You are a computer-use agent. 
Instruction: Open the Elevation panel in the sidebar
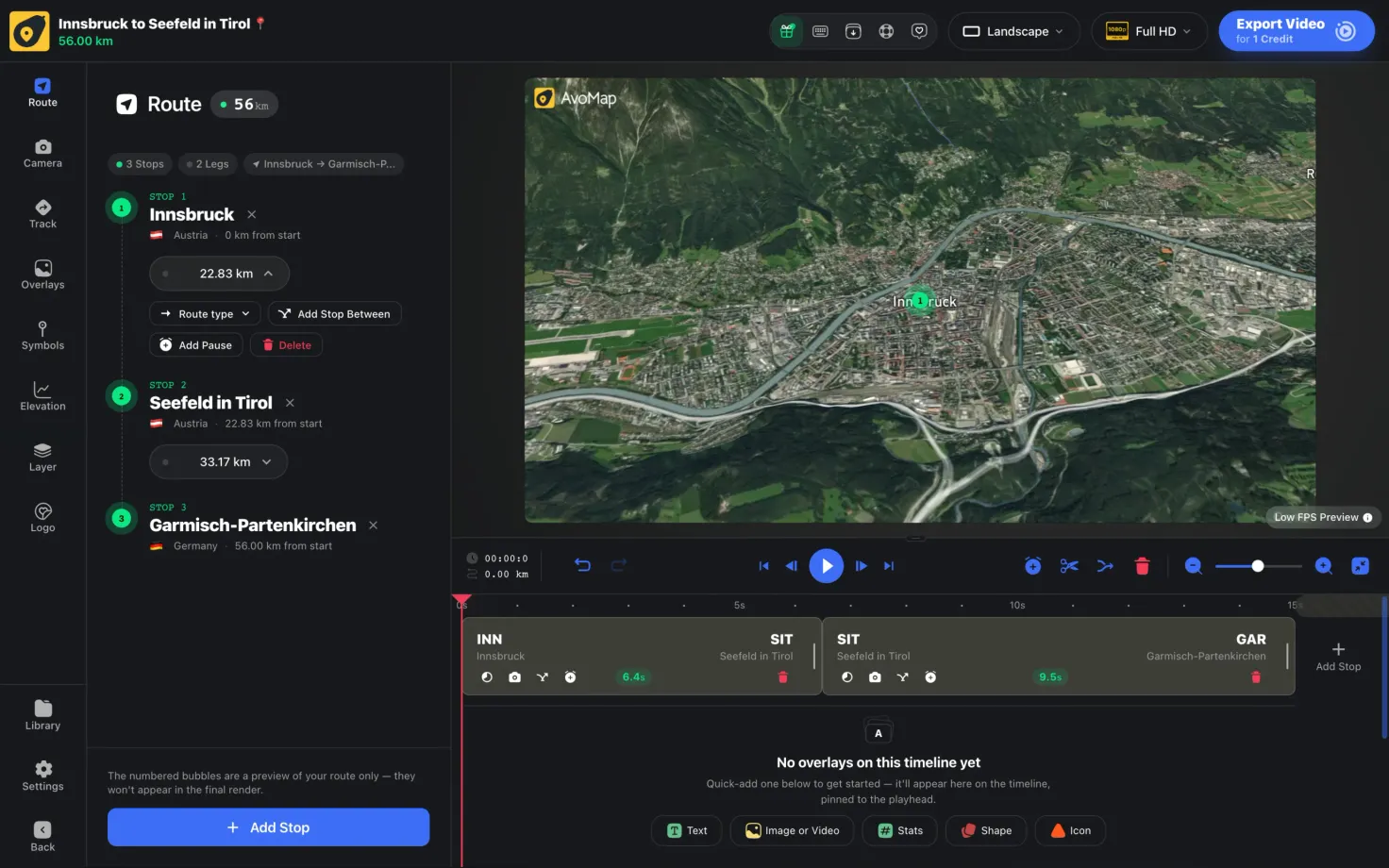[42, 396]
